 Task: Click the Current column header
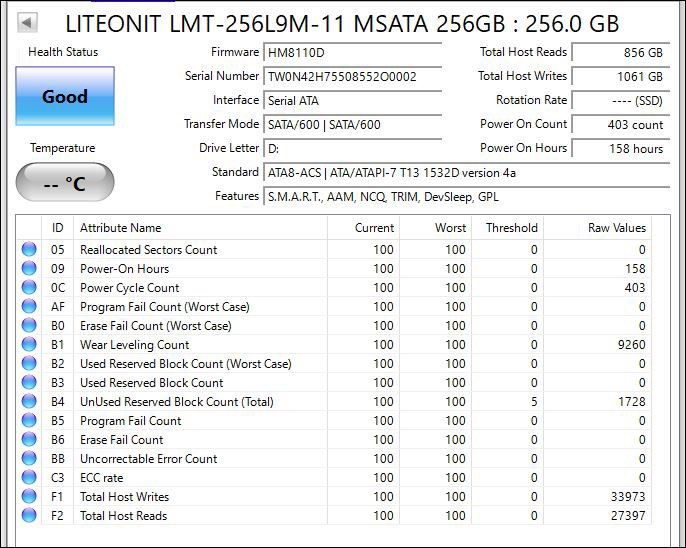363,227
